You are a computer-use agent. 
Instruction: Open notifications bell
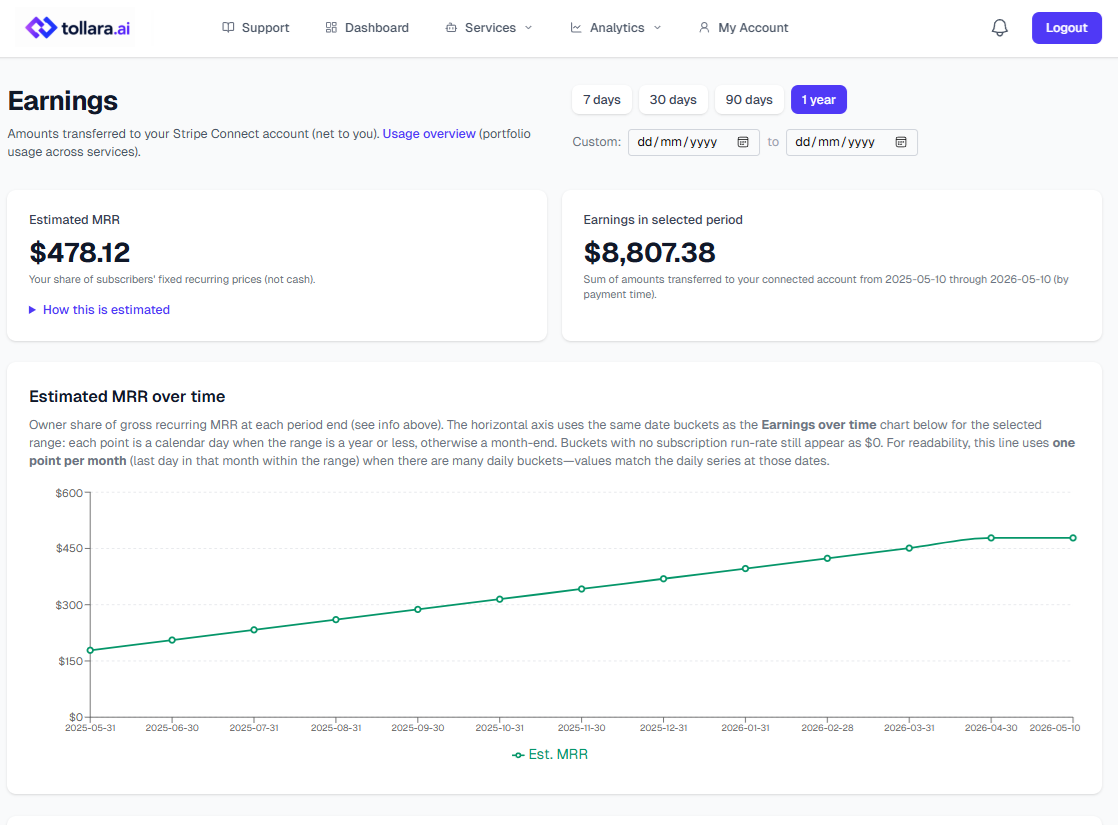click(1000, 28)
